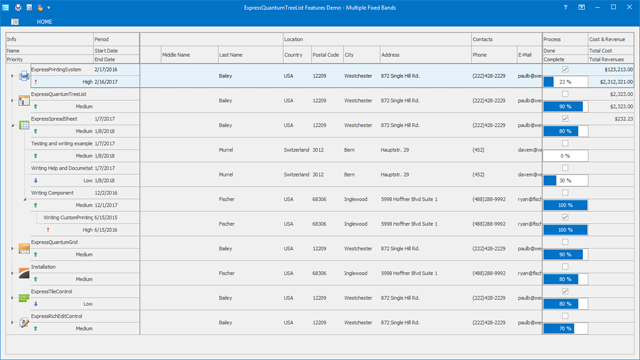Click the ExpressPrintingSystem printer icon

(24, 76)
